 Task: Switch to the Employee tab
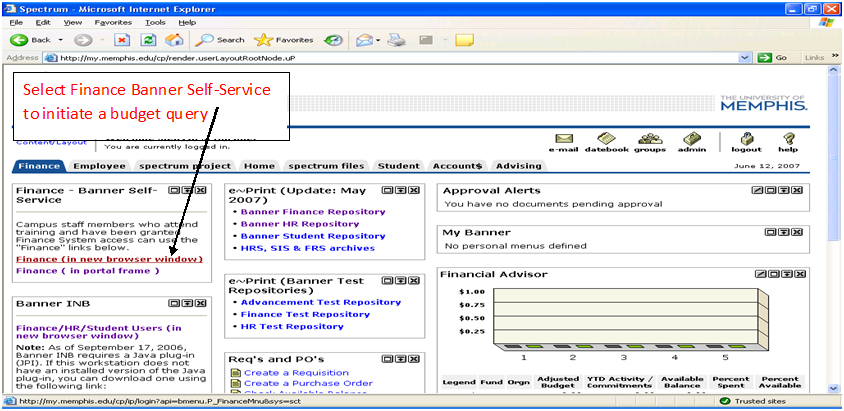pos(99,166)
